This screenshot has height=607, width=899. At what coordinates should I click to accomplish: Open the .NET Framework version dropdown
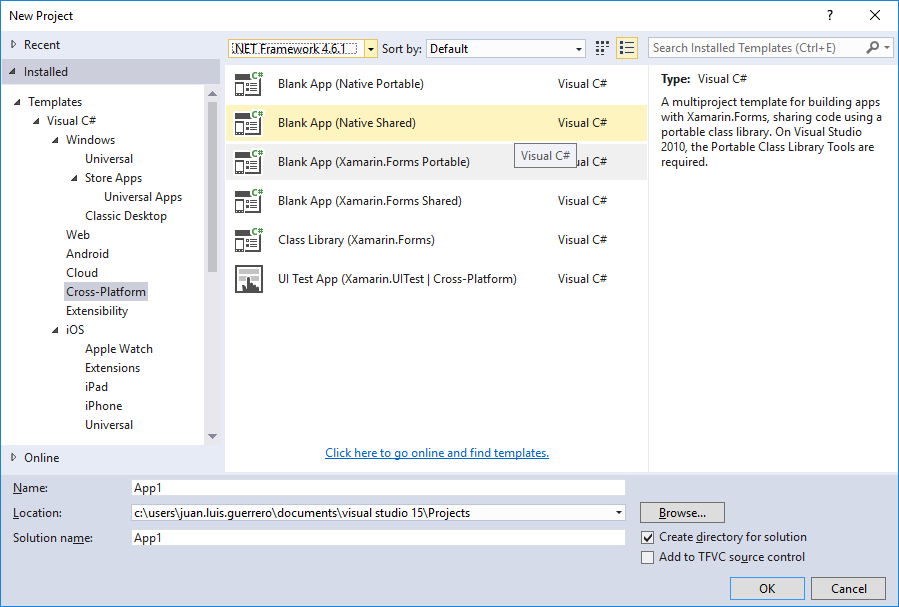click(371, 49)
